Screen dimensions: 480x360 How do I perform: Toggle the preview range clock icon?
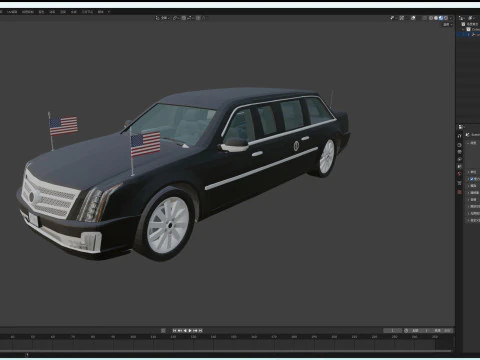(406, 331)
